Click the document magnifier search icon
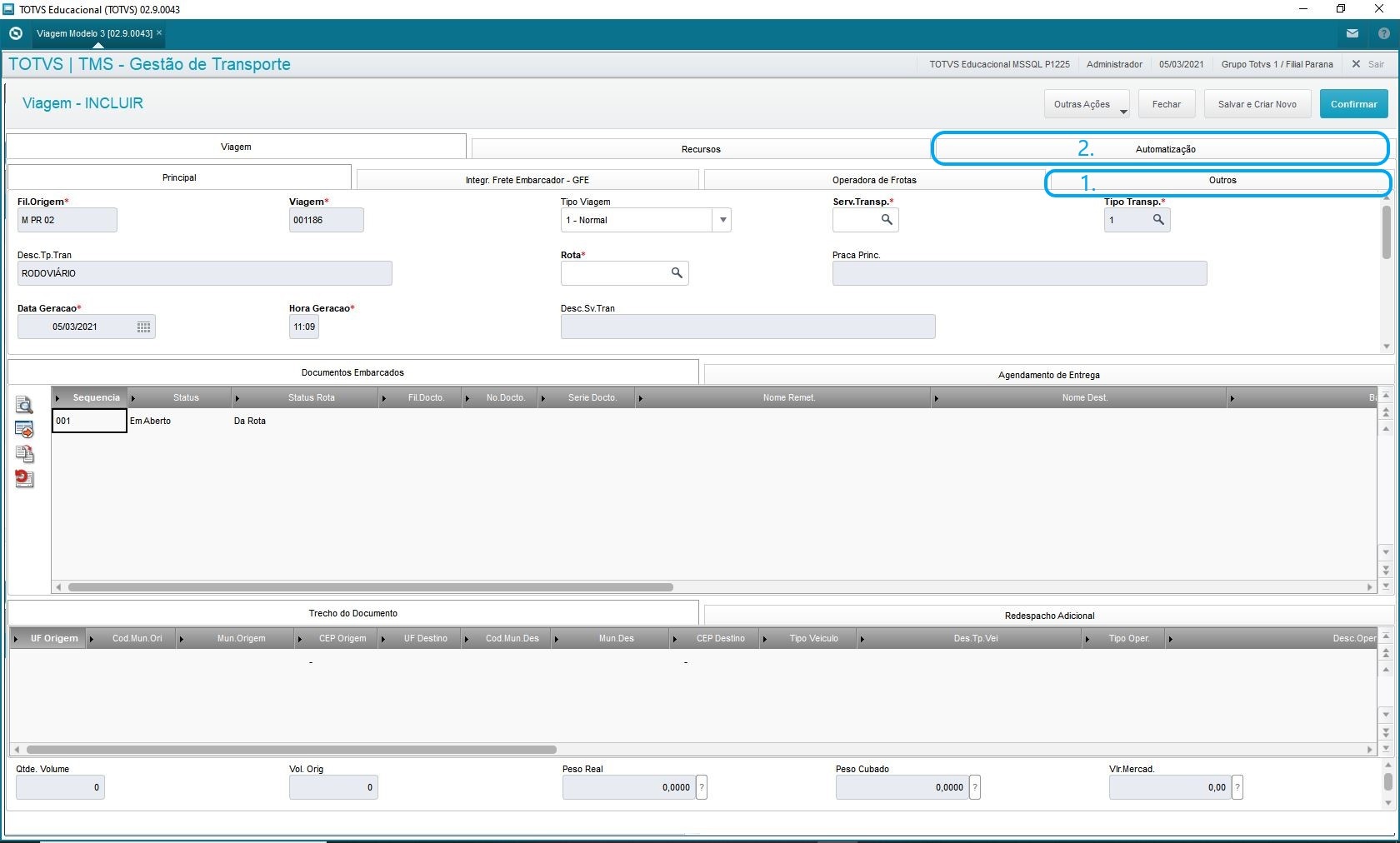This screenshot has width=1400, height=843. (x=24, y=405)
